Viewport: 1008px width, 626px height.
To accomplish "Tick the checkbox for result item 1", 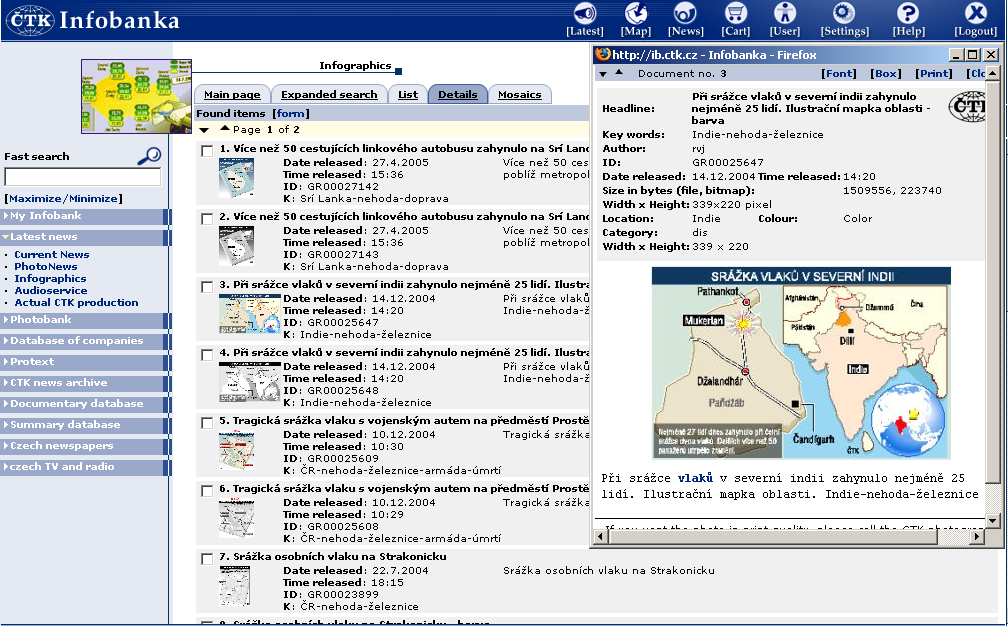I will click(x=206, y=151).
